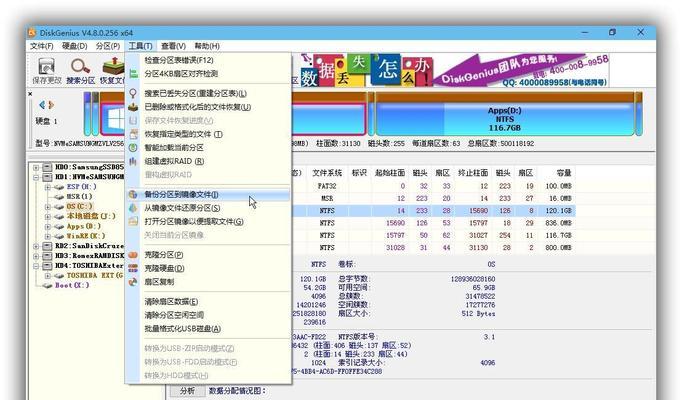The height and width of the screenshot is (400, 682).
Task: Click the HD2 SanDisk Cruzer disk icon
Action: [47, 246]
